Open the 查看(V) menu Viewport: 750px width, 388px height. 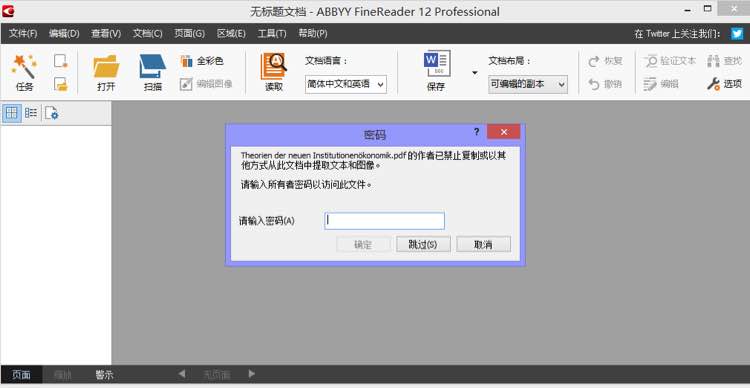(x=106, y=33)
